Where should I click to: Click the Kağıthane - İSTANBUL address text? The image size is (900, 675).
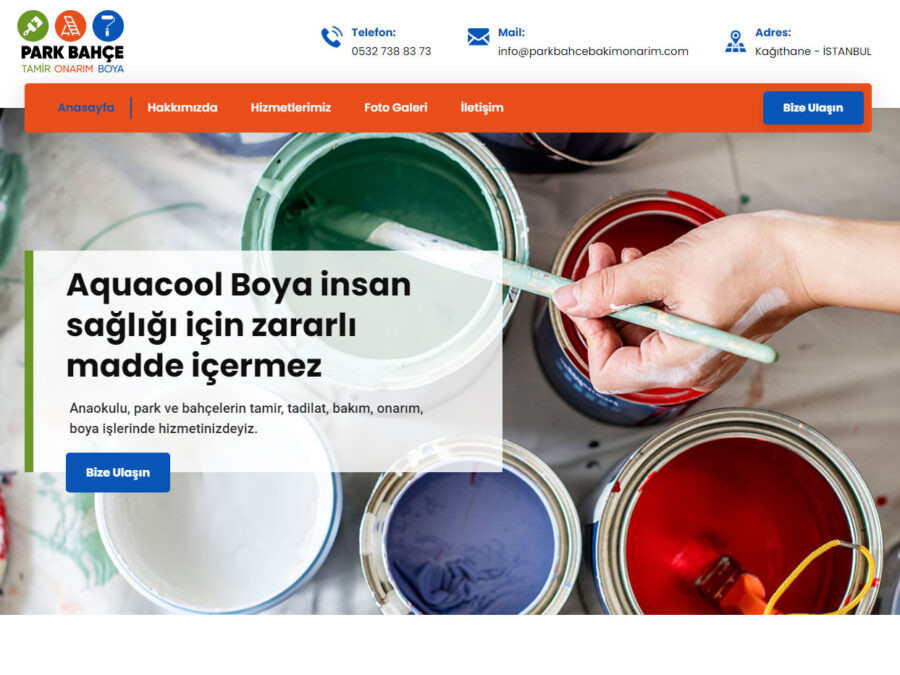813,51
